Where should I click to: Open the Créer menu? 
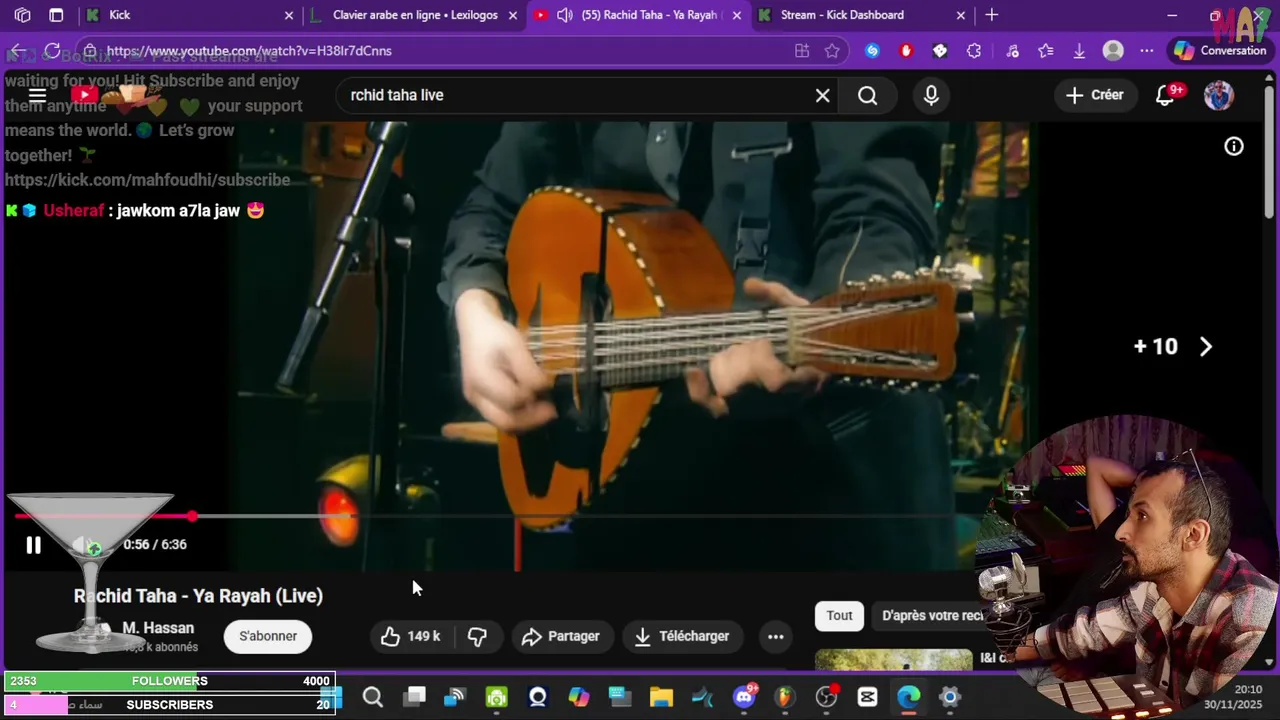click(x=1094, y=95)
